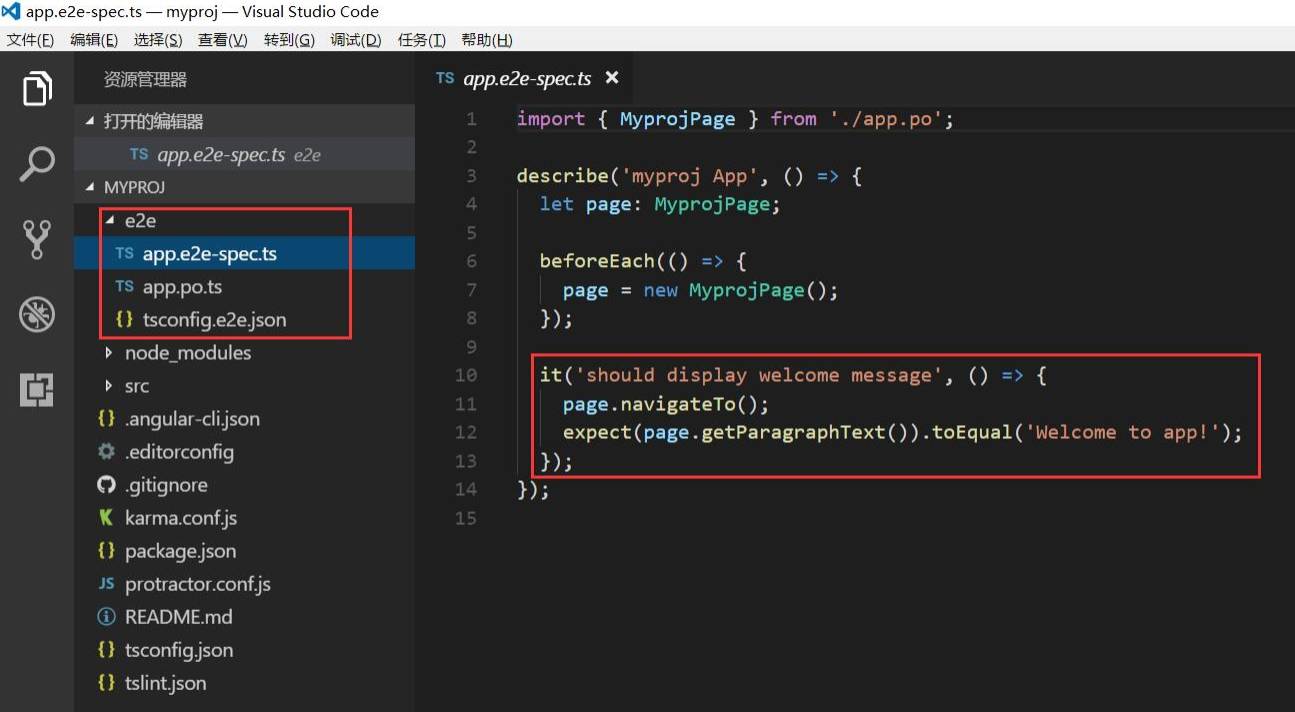Click './app.po' import path string
1295x712 pixels.
click(x=886, y=119)
